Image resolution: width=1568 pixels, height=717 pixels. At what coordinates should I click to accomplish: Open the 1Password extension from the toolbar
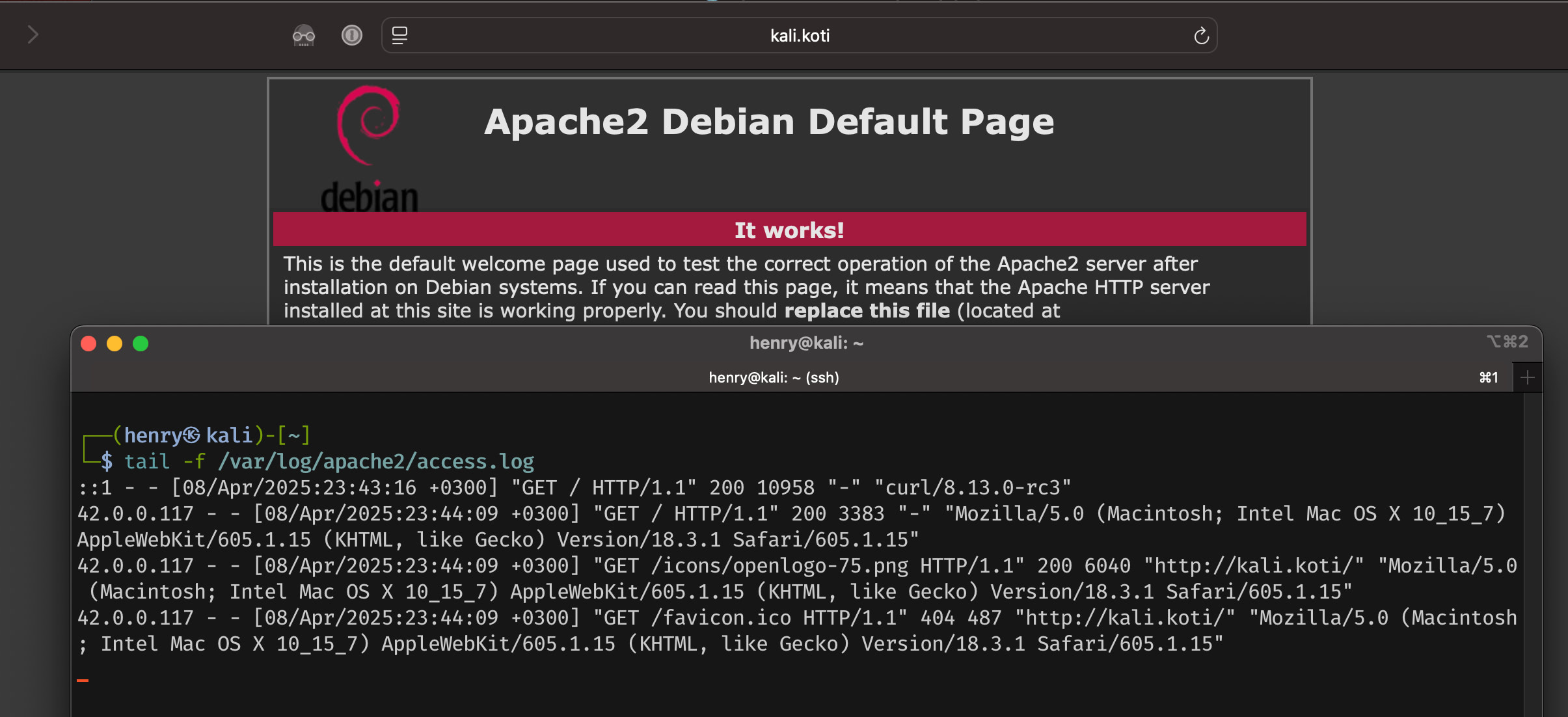pyautogui.click(x=352, y=35)
